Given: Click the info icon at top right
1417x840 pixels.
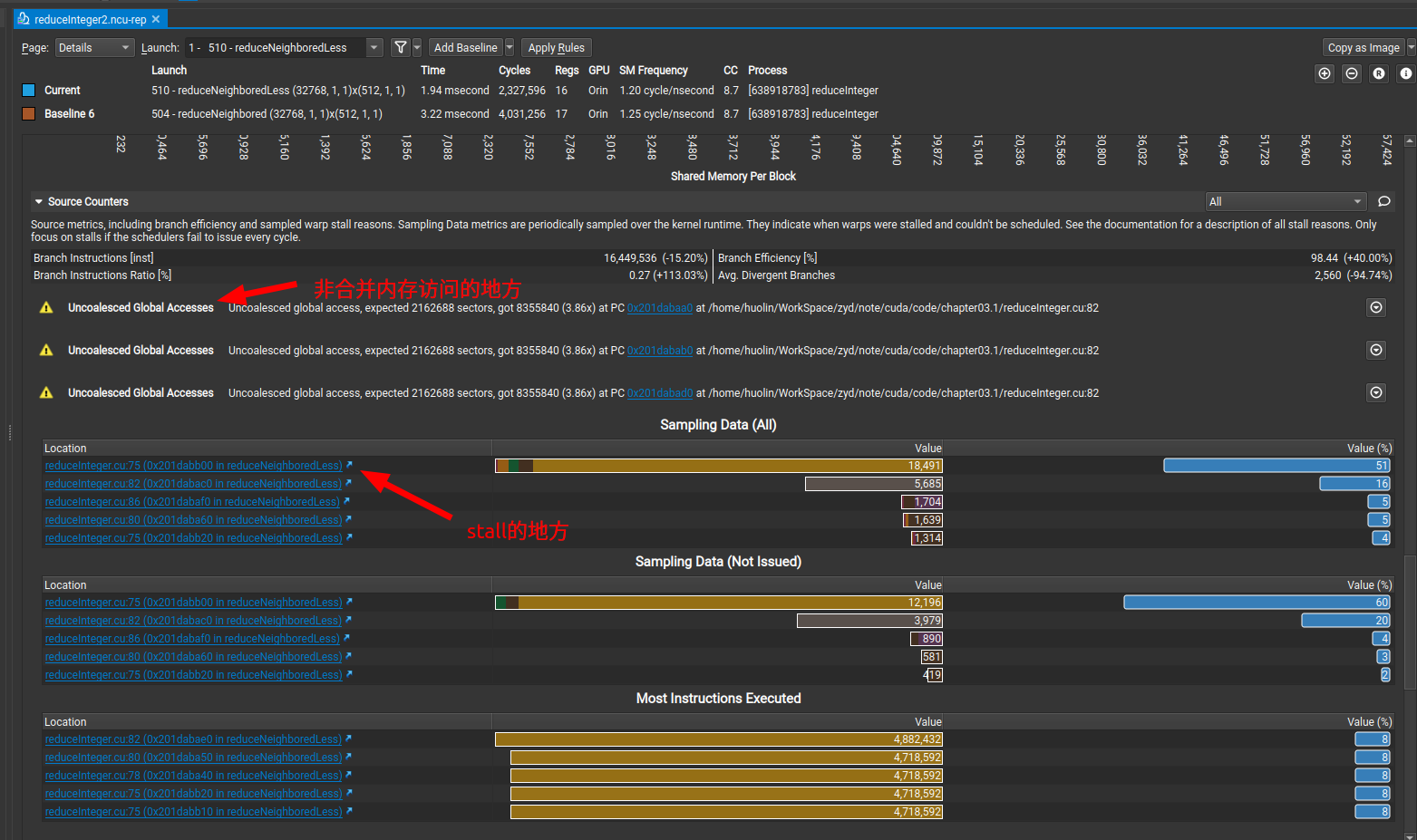Looking at the screenshot, I should (1406, 73).
